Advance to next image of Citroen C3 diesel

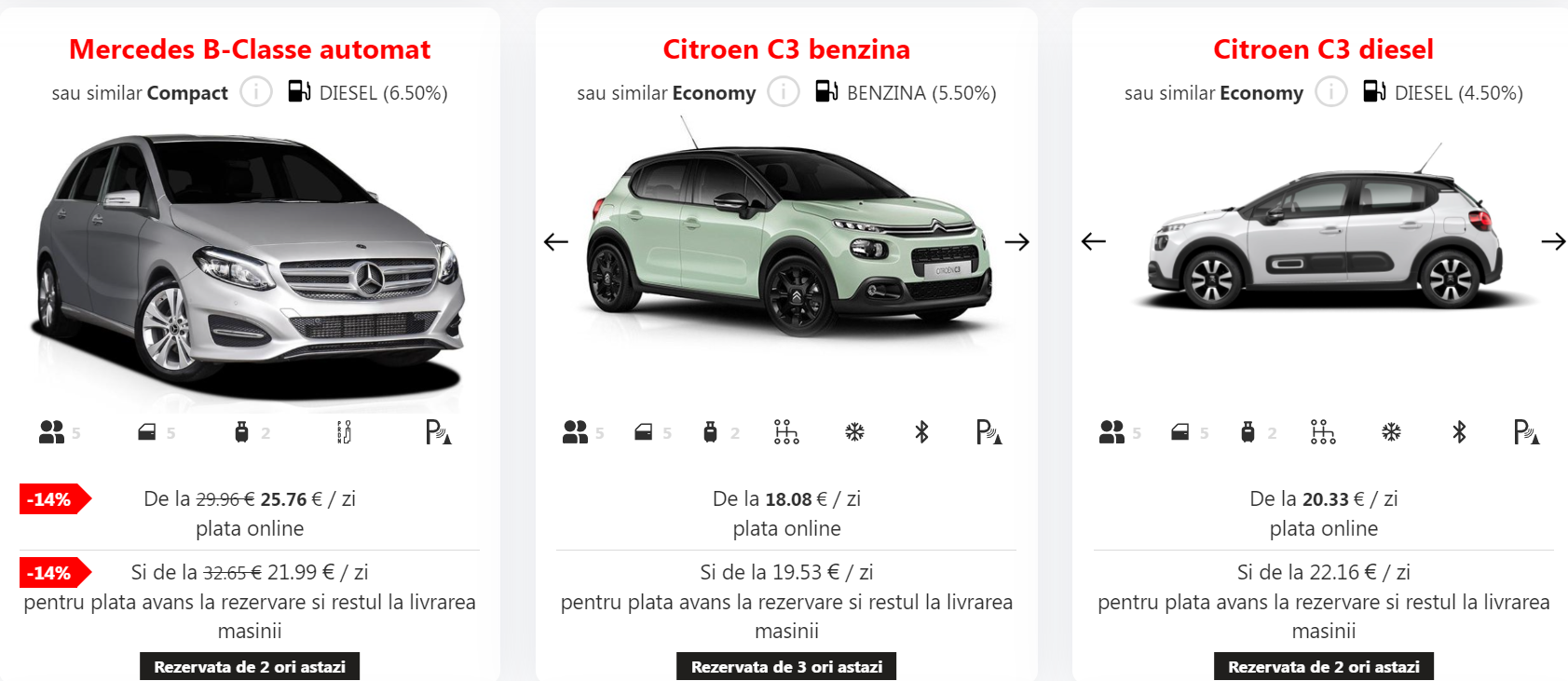click(x=1554, y=242)
